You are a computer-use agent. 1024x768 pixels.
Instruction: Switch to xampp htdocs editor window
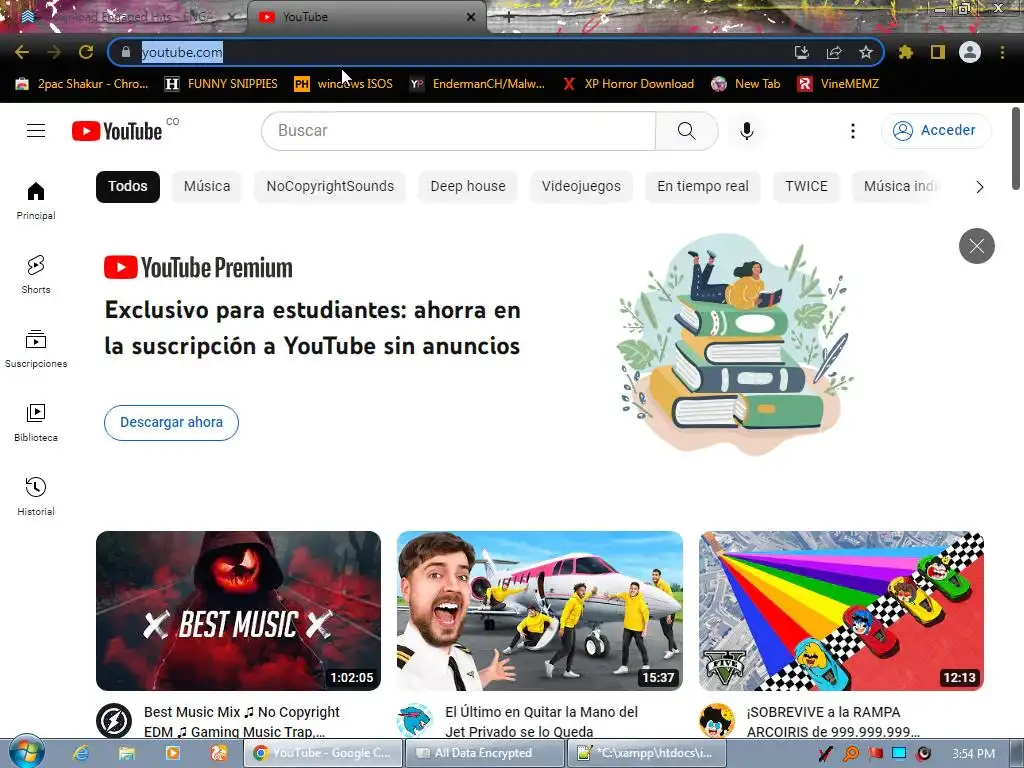647,753
